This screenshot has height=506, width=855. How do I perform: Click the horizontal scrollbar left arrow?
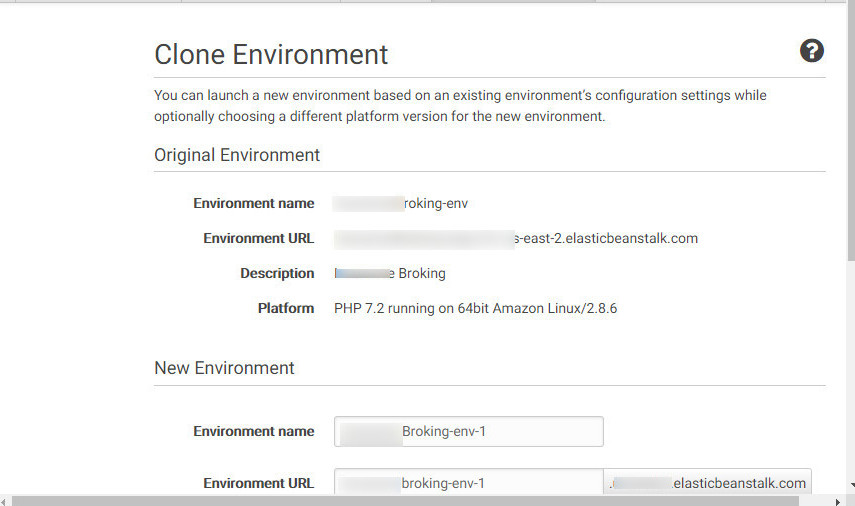point(6,499)
